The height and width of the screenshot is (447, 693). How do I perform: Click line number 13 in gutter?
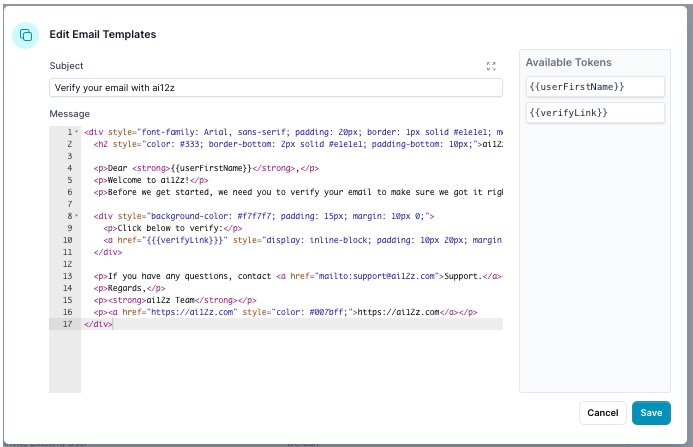point(67,276)
